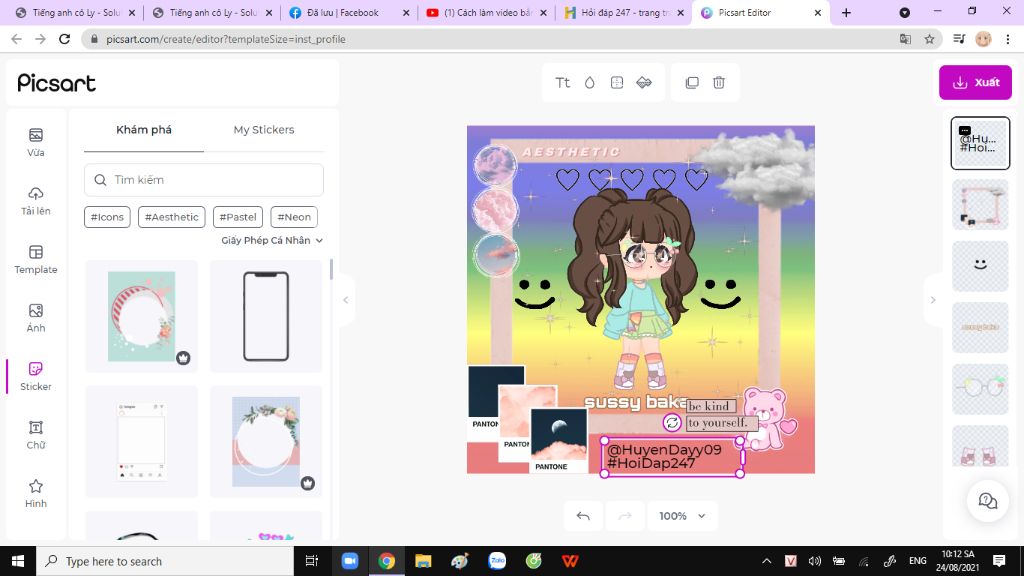Click the droplet color tool in toolbar
The image size is (1024, 576).
[590, 82]
